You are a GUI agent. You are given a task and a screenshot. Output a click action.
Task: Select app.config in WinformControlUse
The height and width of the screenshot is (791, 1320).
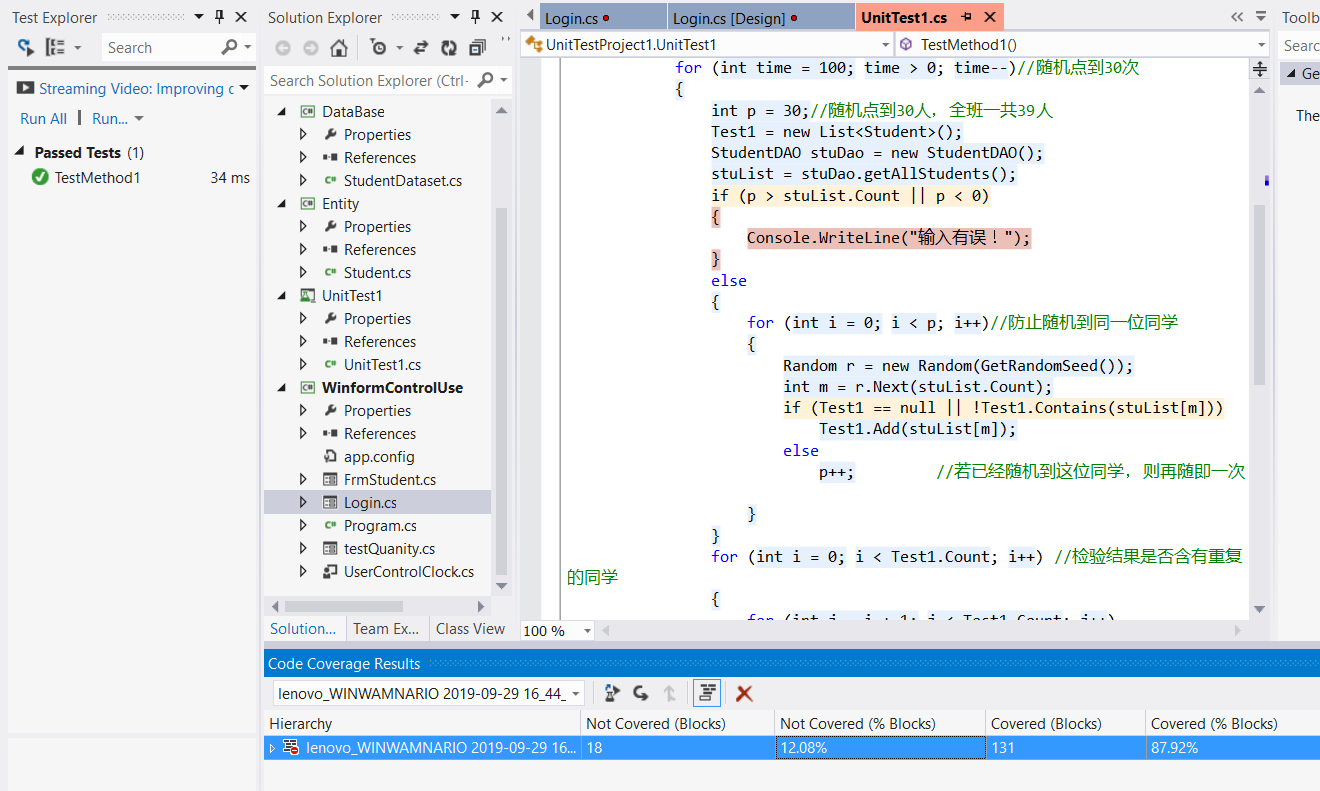click(378, 457)
